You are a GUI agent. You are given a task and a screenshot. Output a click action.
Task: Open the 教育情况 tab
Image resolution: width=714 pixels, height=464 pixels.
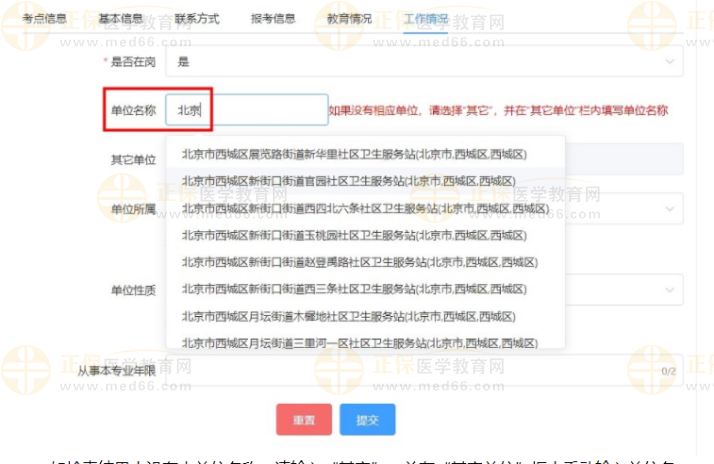point(350,19)
